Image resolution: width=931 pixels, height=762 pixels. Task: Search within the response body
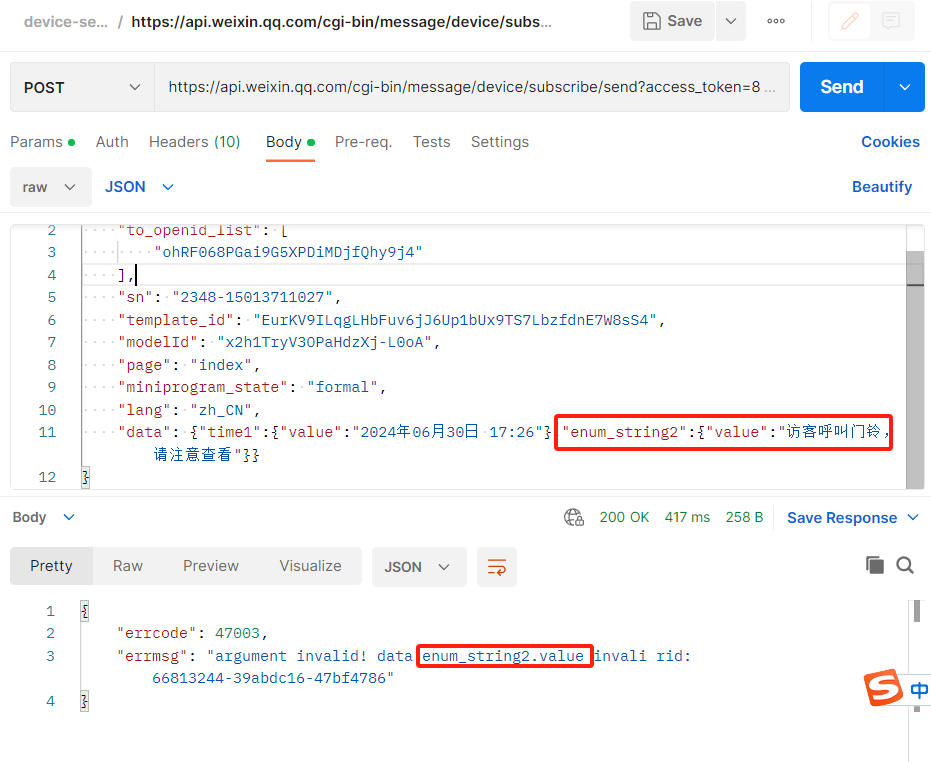(905, 565)
